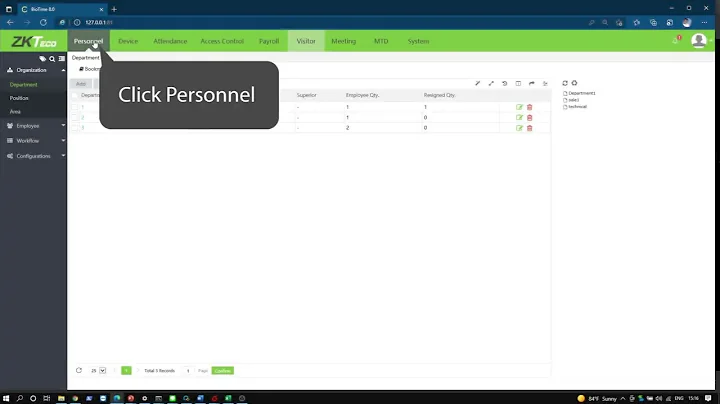Tick the checkbox for department row 2
Viewport: 720px width, 404px height.
coord(75,118)
